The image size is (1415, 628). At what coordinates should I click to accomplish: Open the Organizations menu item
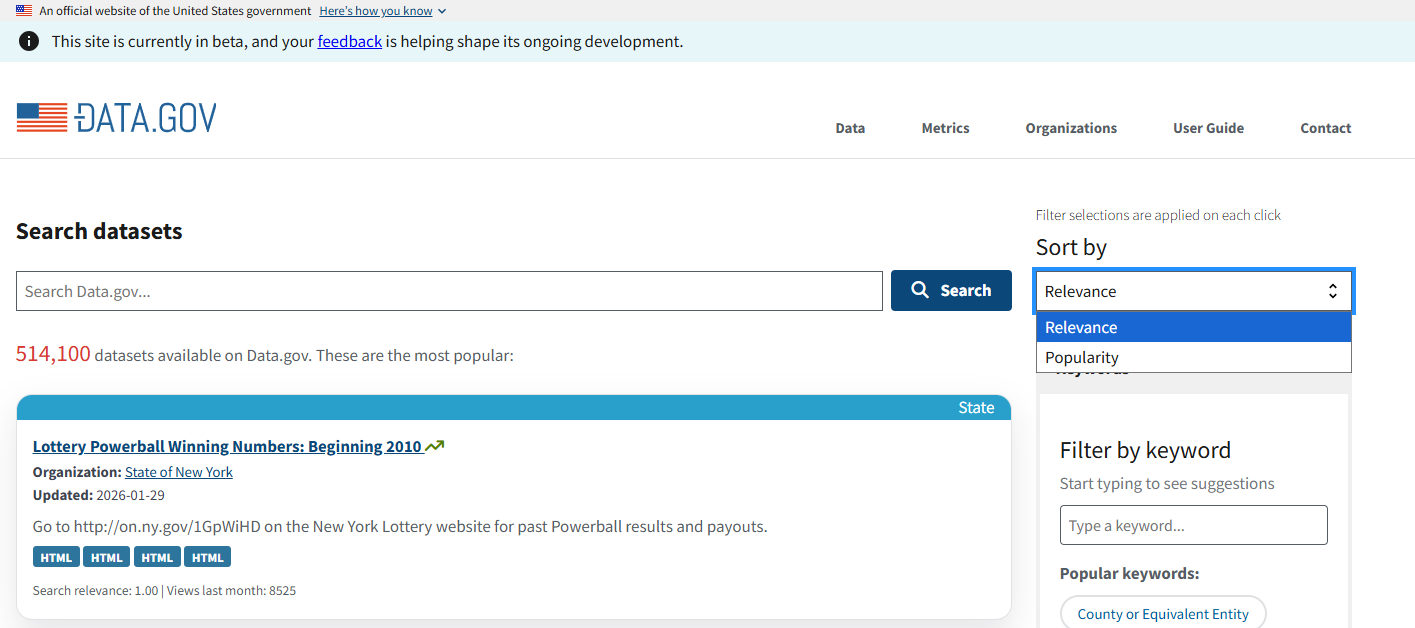point(1070,128)
